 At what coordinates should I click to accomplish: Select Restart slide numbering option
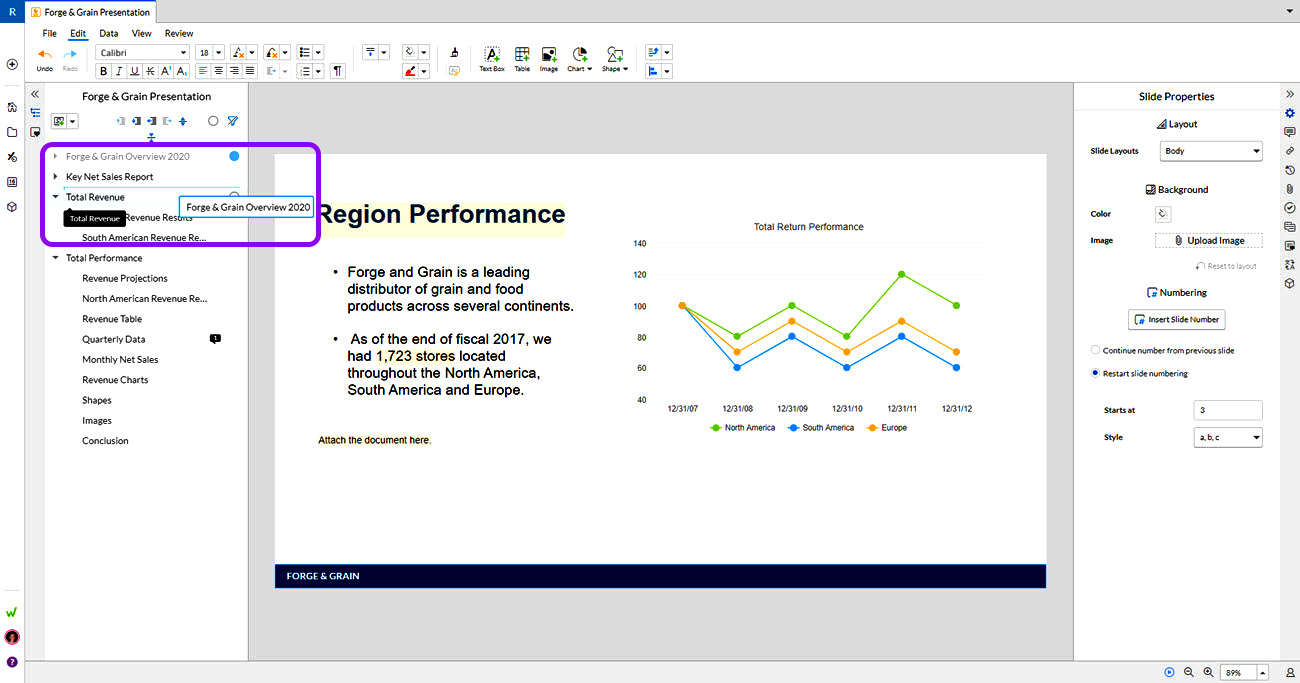pyautogui.click(x=1139, y=373)
